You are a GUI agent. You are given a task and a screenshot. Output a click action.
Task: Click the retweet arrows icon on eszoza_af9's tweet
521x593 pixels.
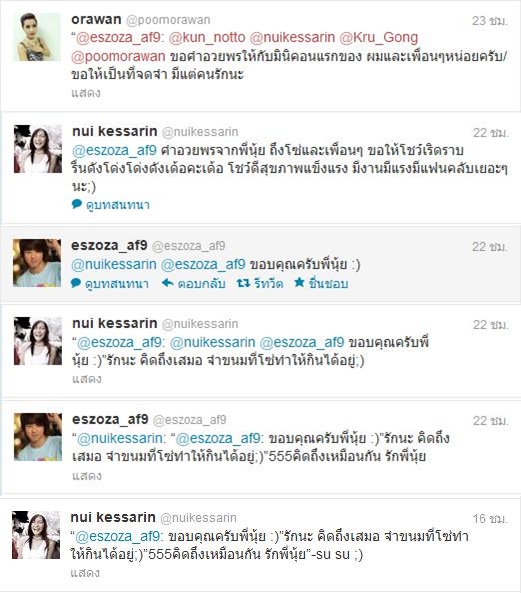click(243, 283)
